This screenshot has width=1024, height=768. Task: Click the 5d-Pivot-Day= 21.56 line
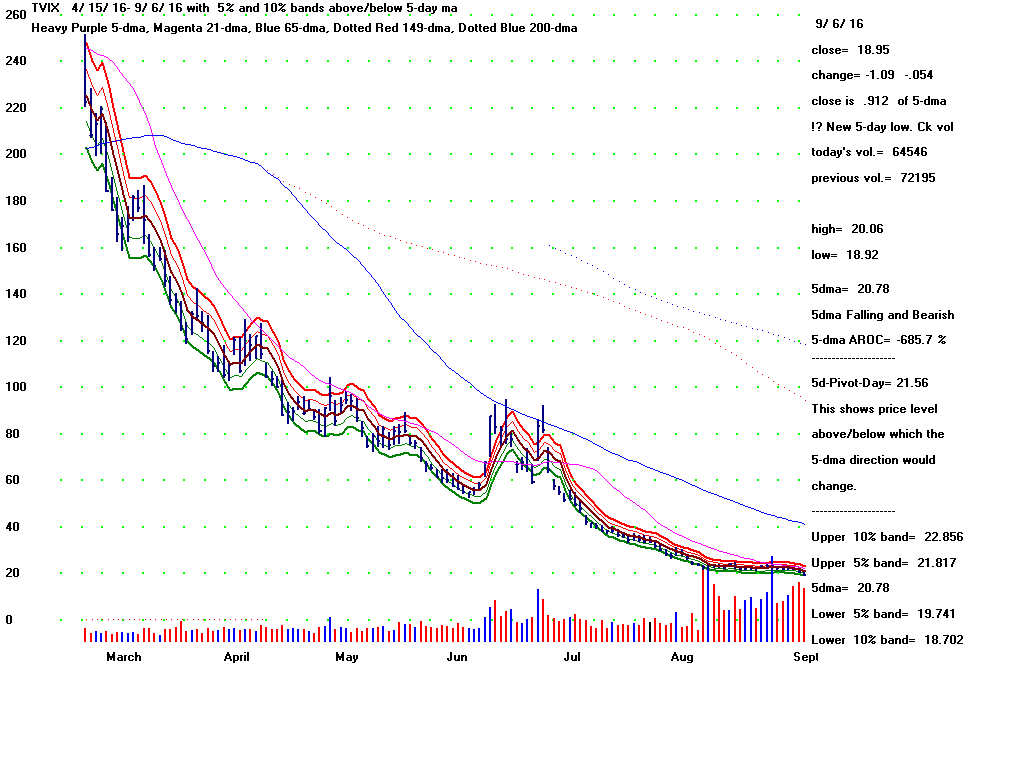point(868,383)
